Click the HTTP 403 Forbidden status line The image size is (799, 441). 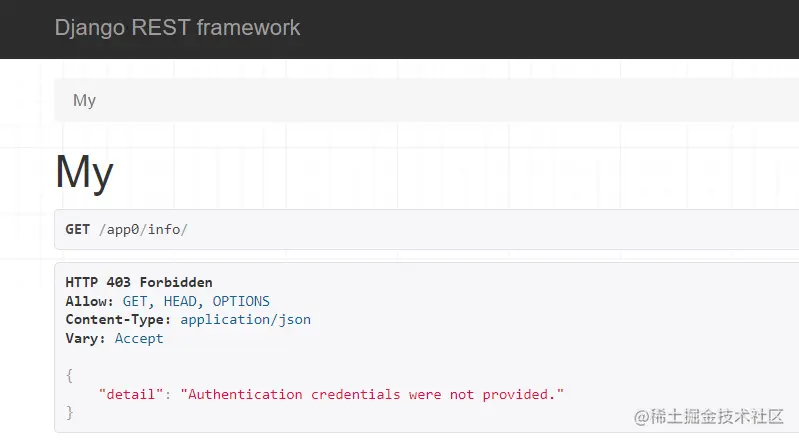click(139, 282)
